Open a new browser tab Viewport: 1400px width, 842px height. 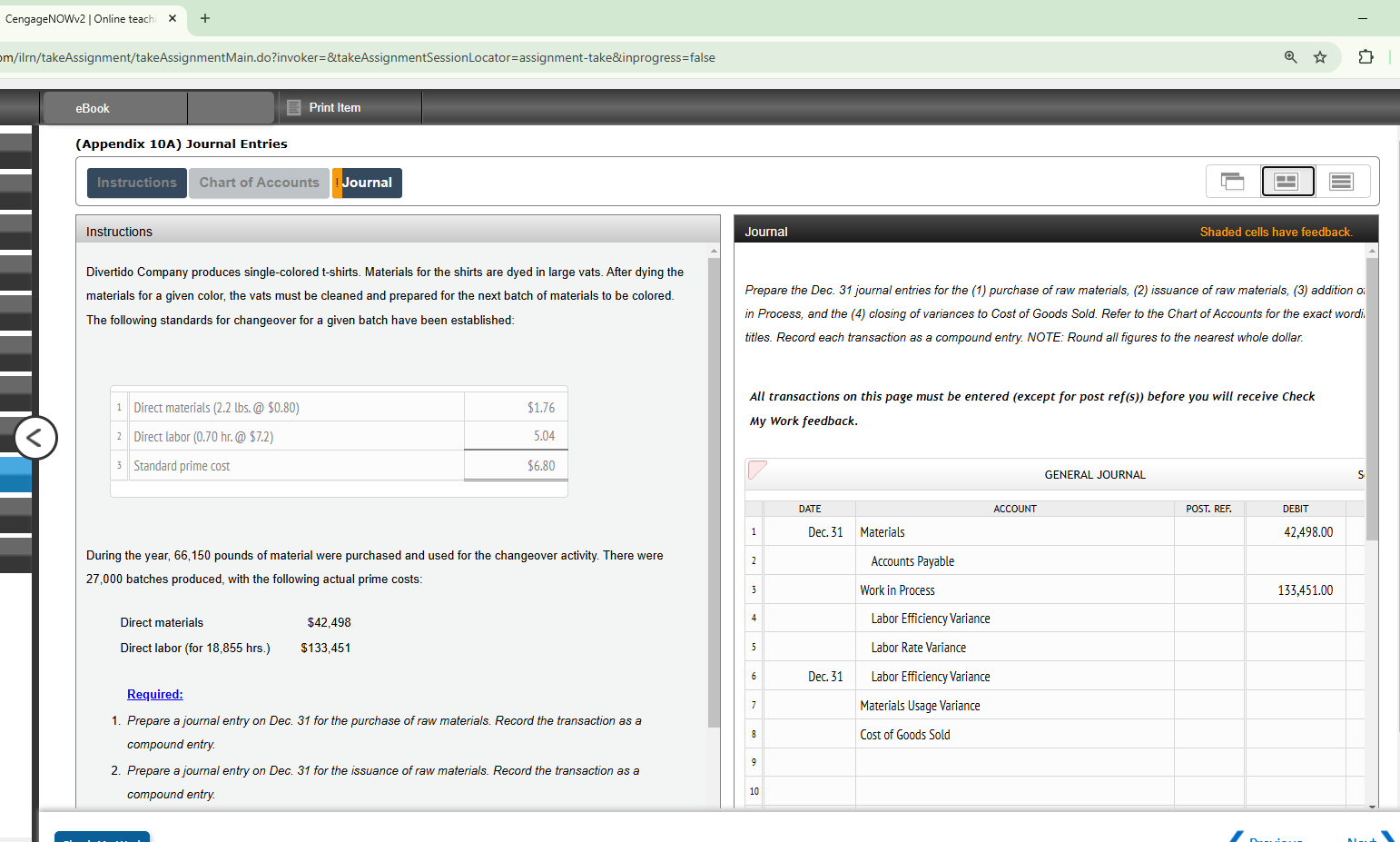(205, 18)
